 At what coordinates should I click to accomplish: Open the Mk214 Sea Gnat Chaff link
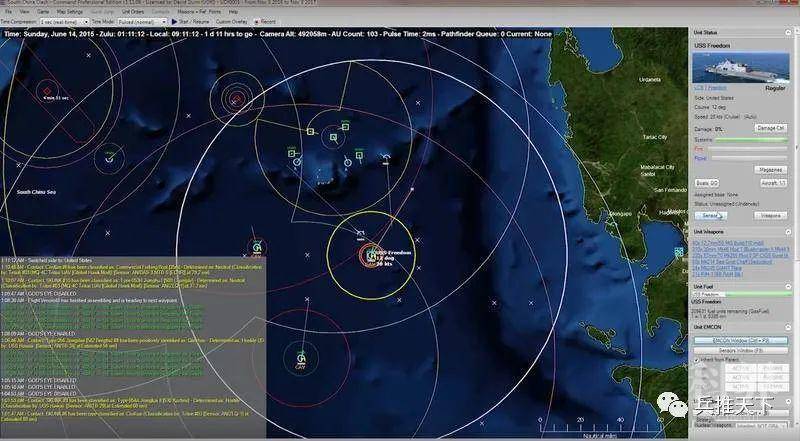[732, 262]
